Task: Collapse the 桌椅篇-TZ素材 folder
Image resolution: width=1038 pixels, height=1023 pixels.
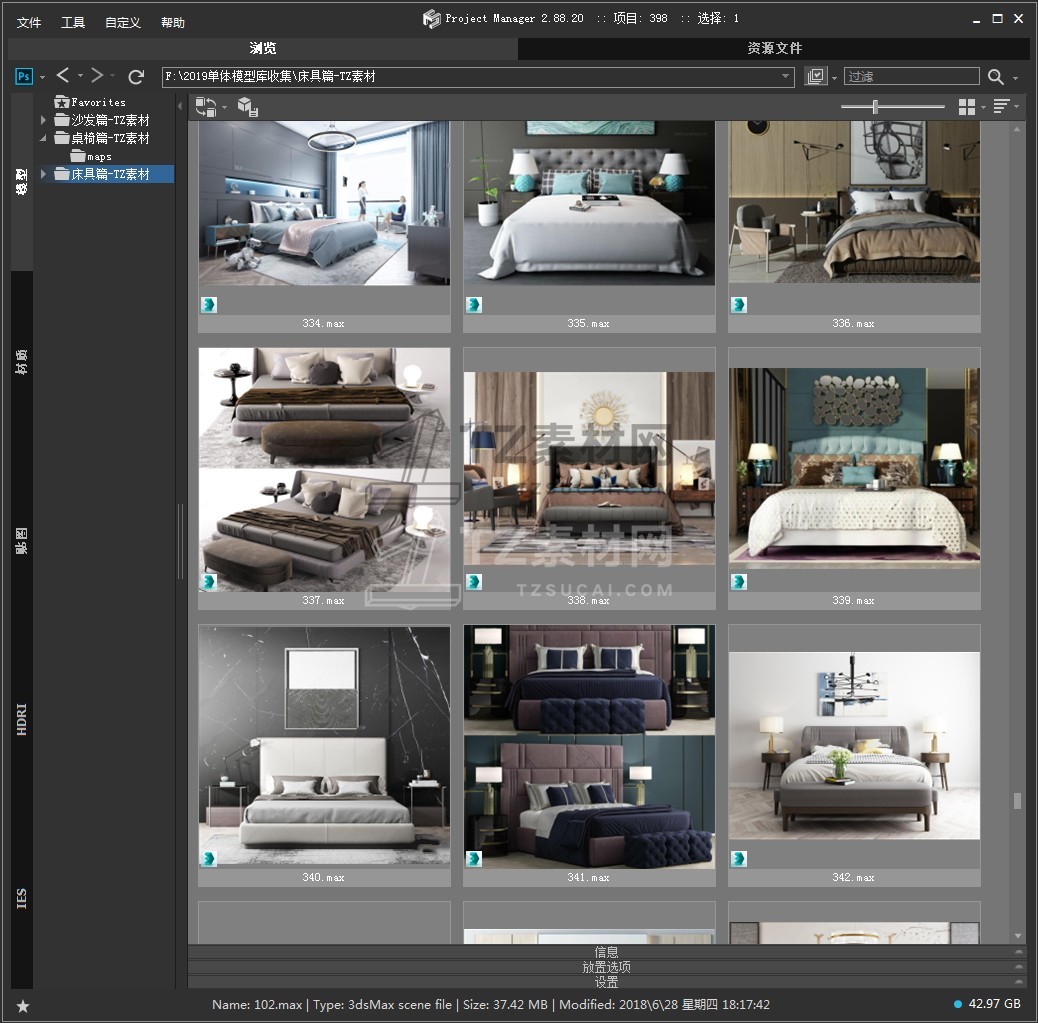Action: [43, 138]
